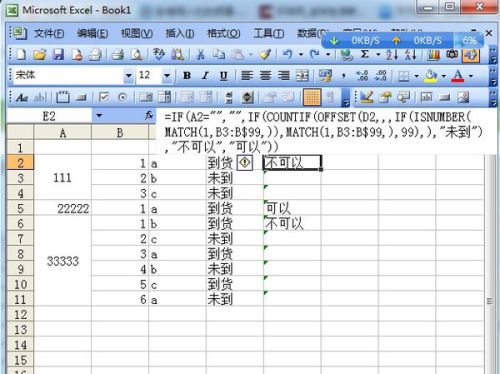Apply comma style to cells
The width and height of the screenshot is (500, 374).
tap(344, 77)
